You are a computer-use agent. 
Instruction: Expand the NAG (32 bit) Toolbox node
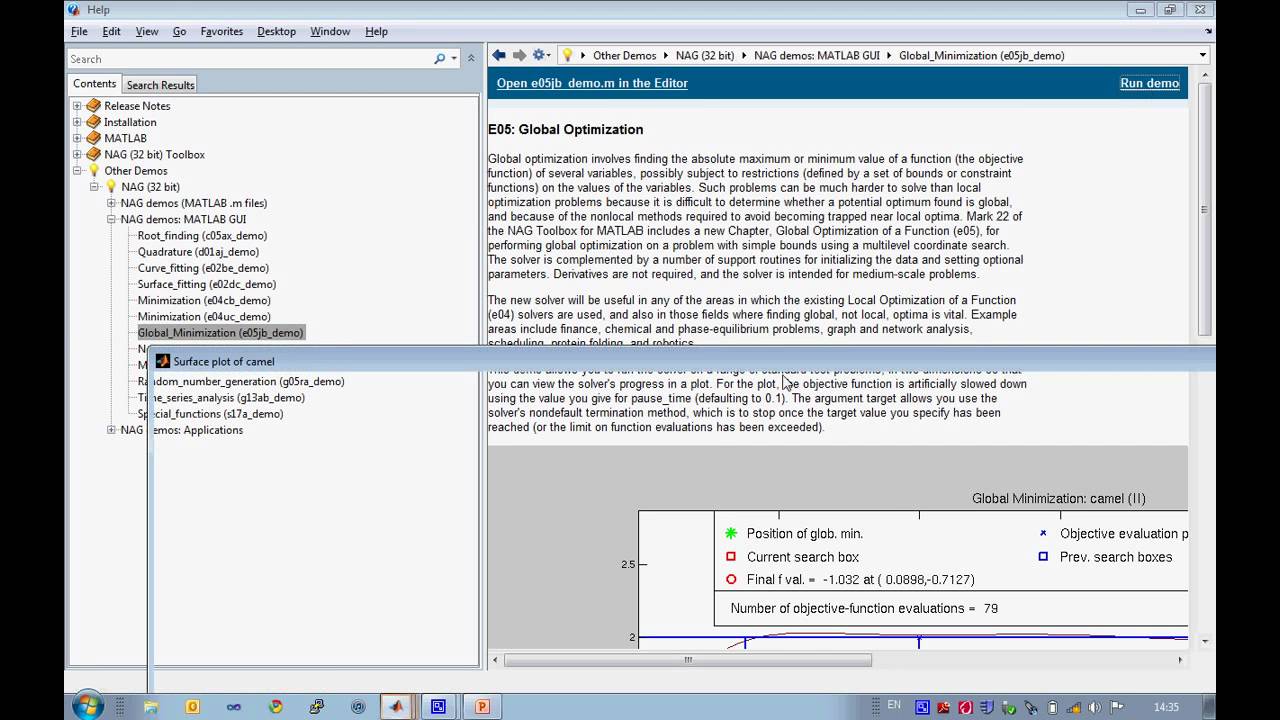coord(77,154)
